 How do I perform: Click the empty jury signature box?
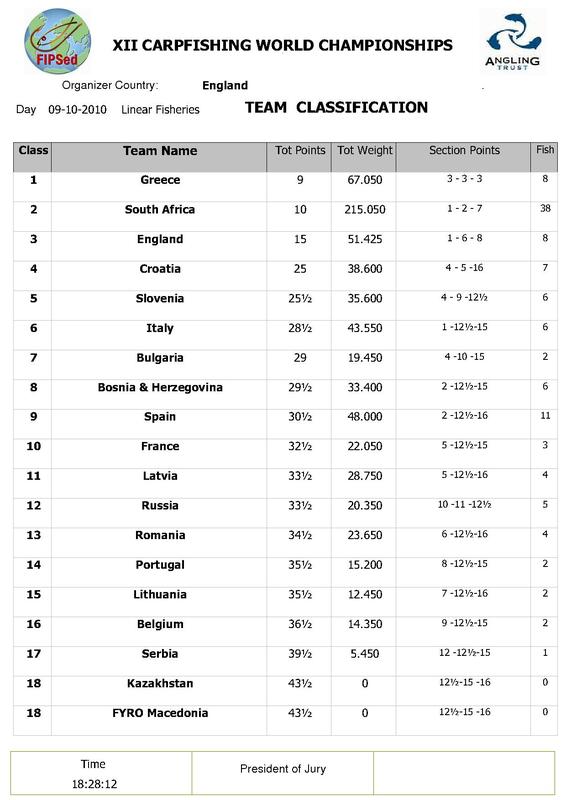pyautogui.click(x=464, y=772)
